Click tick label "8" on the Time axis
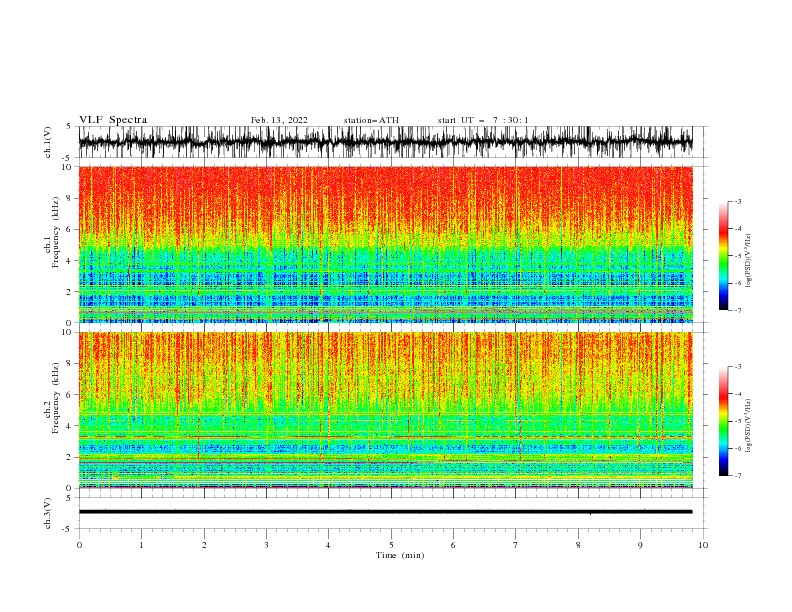Image resolution: width=792 pixels, height=612 pixels. pyautogui.click(x=578, y=545)
